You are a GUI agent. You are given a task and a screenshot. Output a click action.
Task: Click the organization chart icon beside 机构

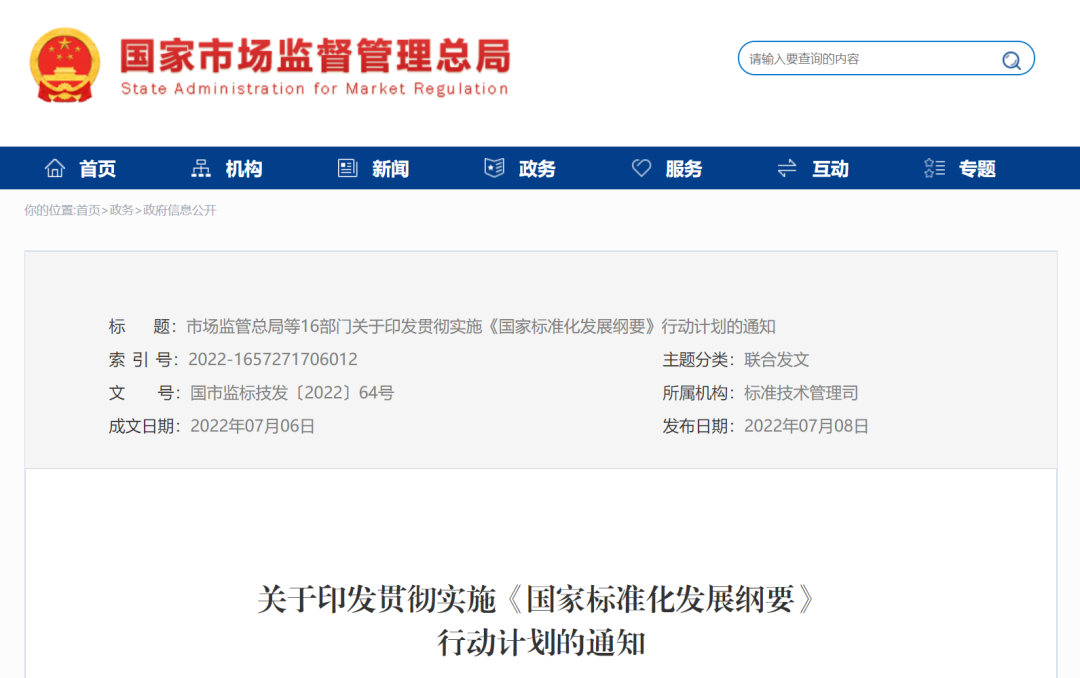coord(201,169)
